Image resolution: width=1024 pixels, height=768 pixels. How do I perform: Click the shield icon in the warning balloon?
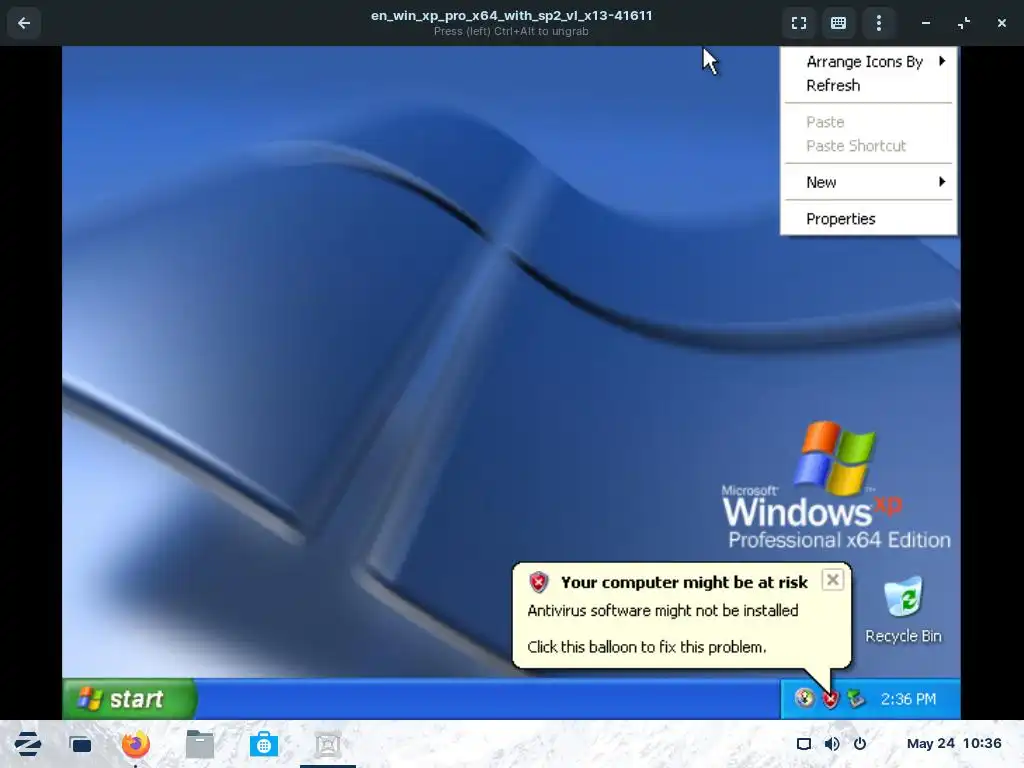[x=539, y=582]
